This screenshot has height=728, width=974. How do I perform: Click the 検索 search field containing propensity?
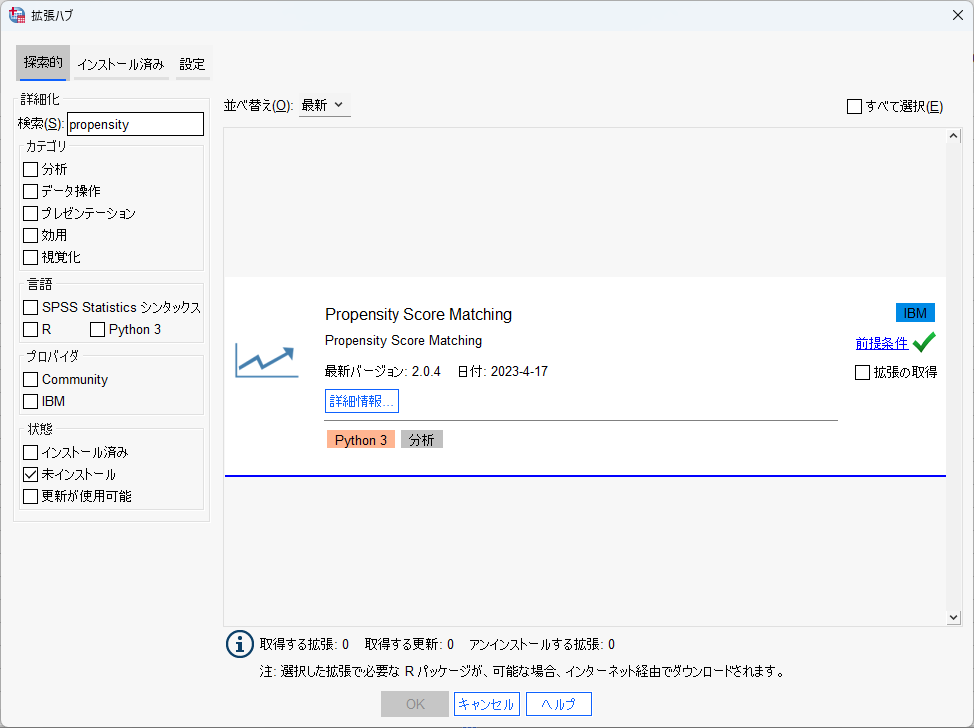135,124
